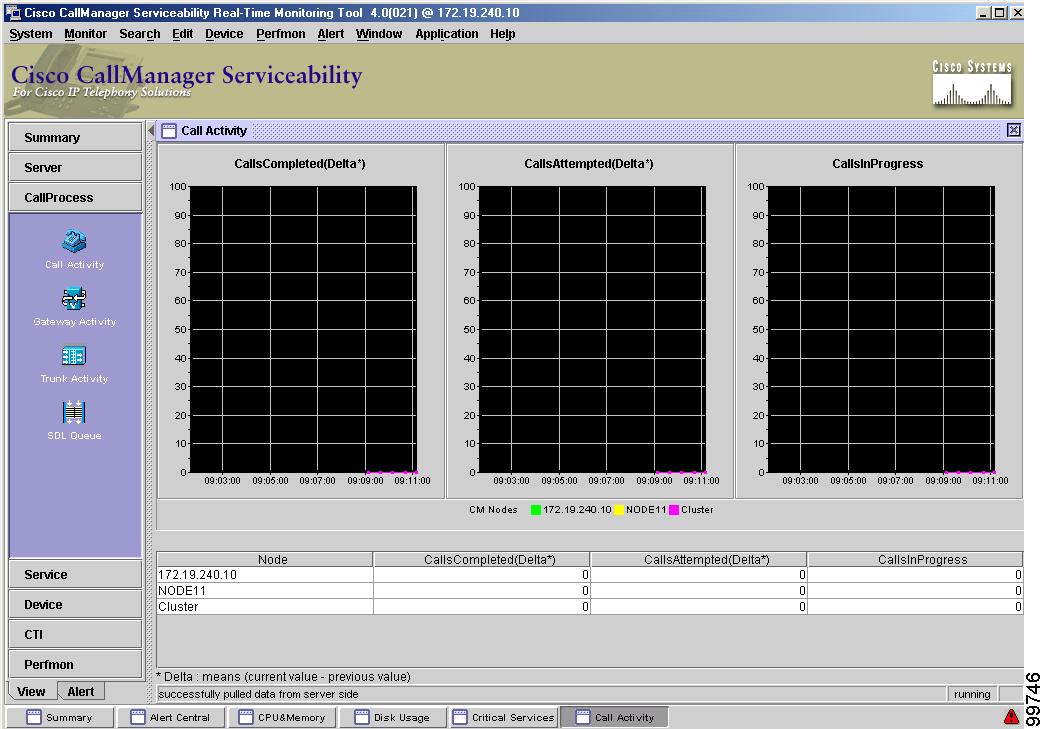Open the Application menu
The image size is (1046, 729).
[447, 34]
